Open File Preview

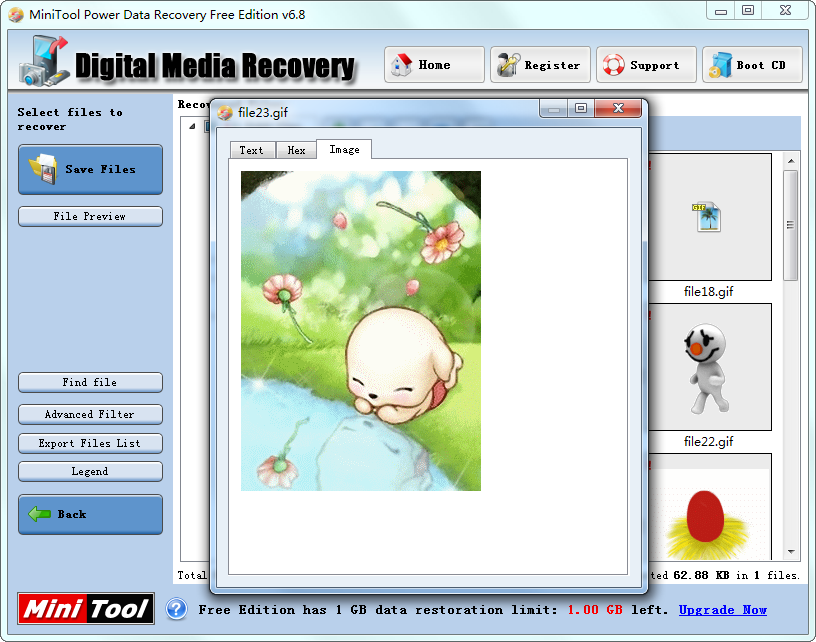tap(91, 216)
